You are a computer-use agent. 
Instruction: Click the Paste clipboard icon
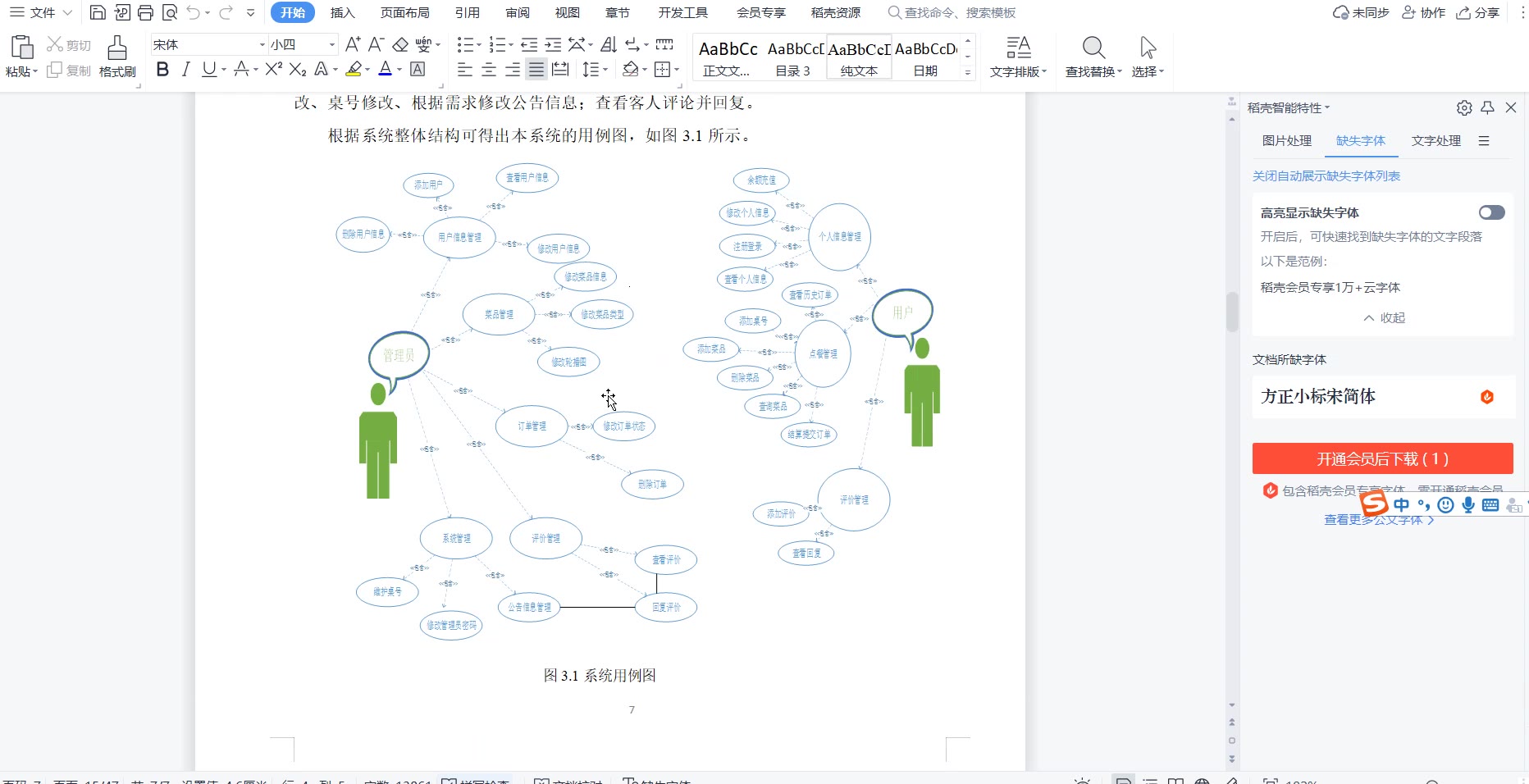point(21,47)
